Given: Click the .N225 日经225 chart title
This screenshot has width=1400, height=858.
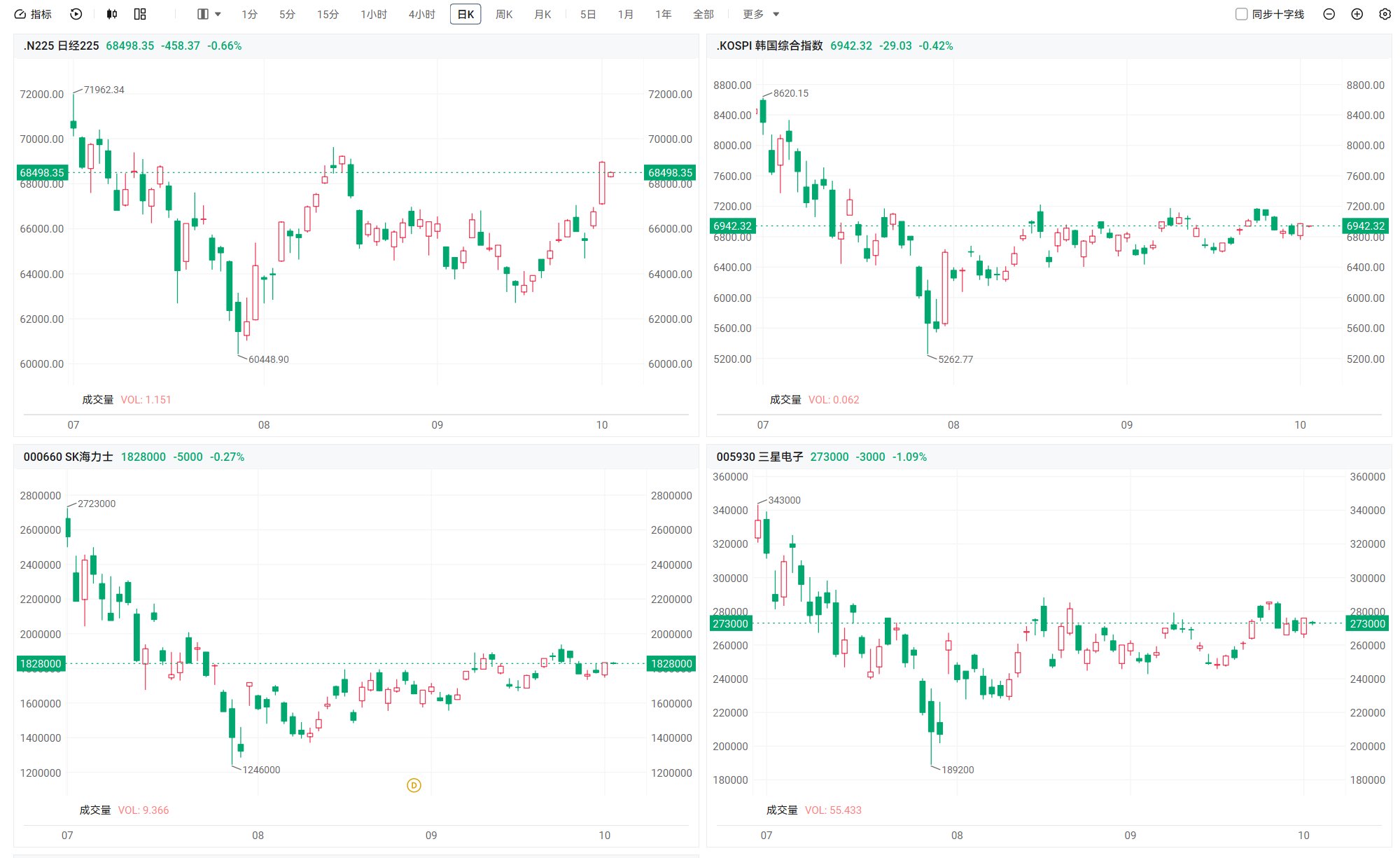Looking at the screenshot, I should 62,46.
